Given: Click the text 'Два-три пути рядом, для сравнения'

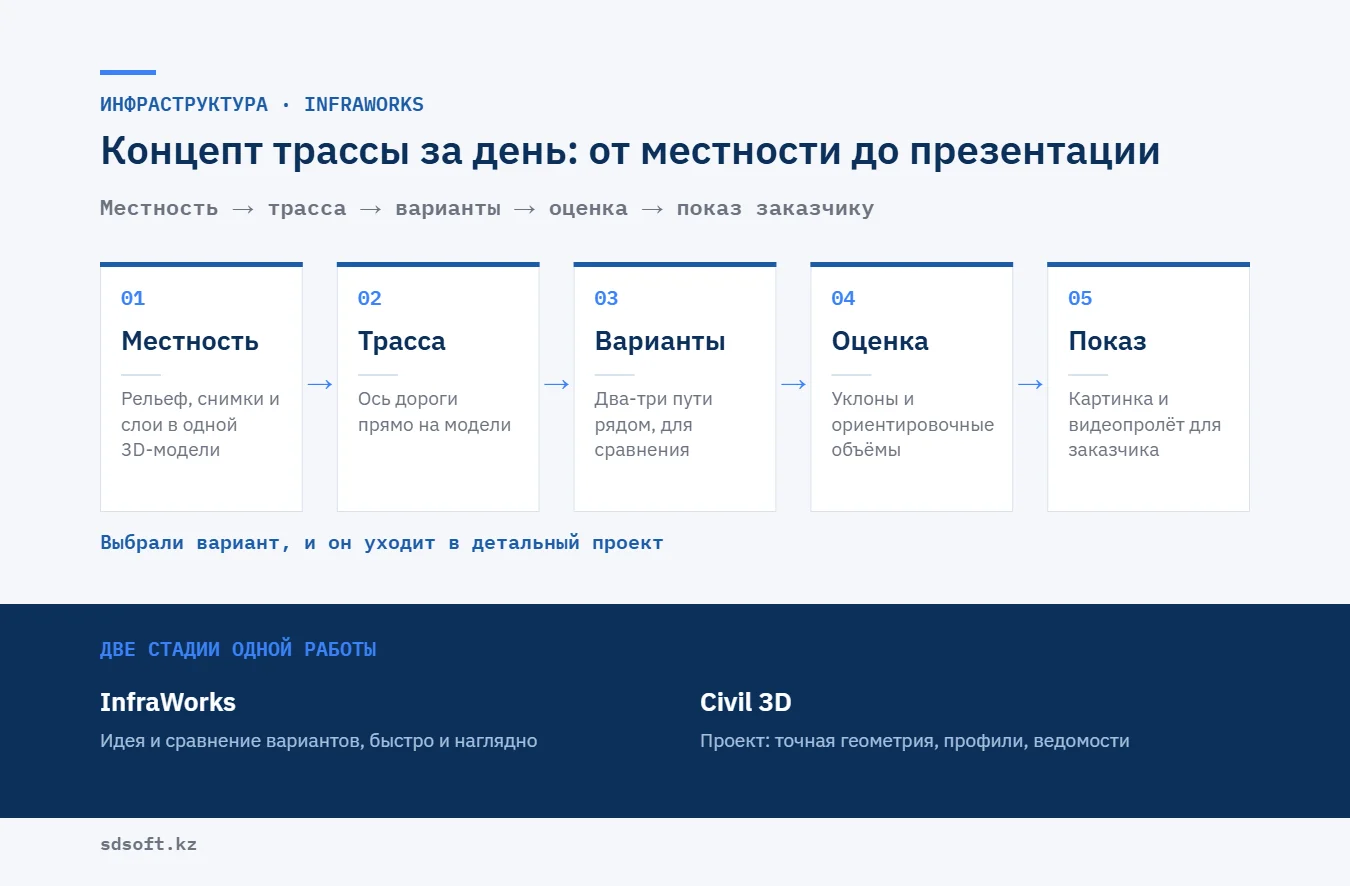Looking at the screenshot, I should click(x=654, y=424).
